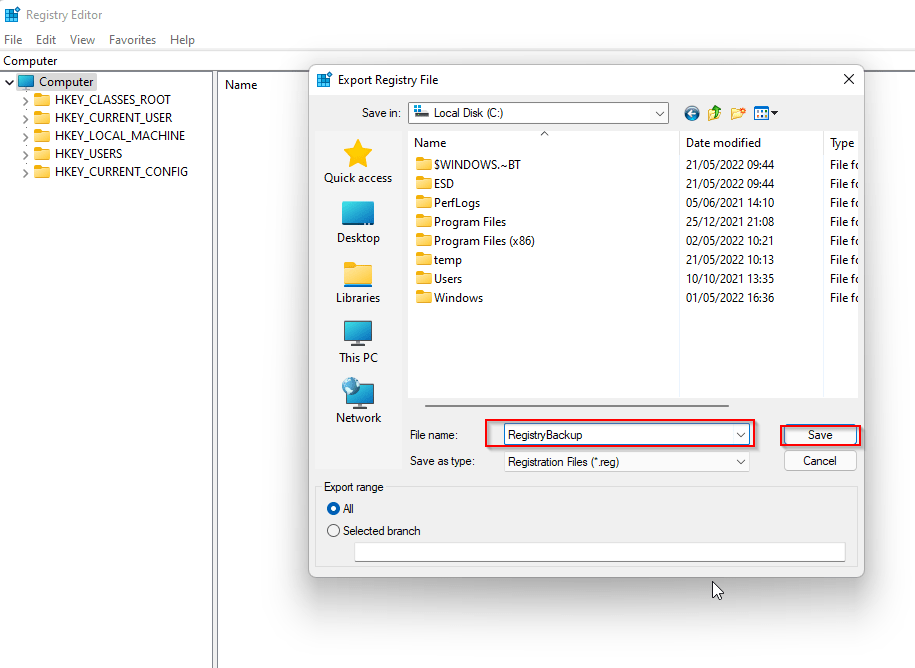Expand the HKEY_LOCAL_MACHINE tree node
Image resolution: width=915 pixels, height=668 pixels.
click(26, 136)
